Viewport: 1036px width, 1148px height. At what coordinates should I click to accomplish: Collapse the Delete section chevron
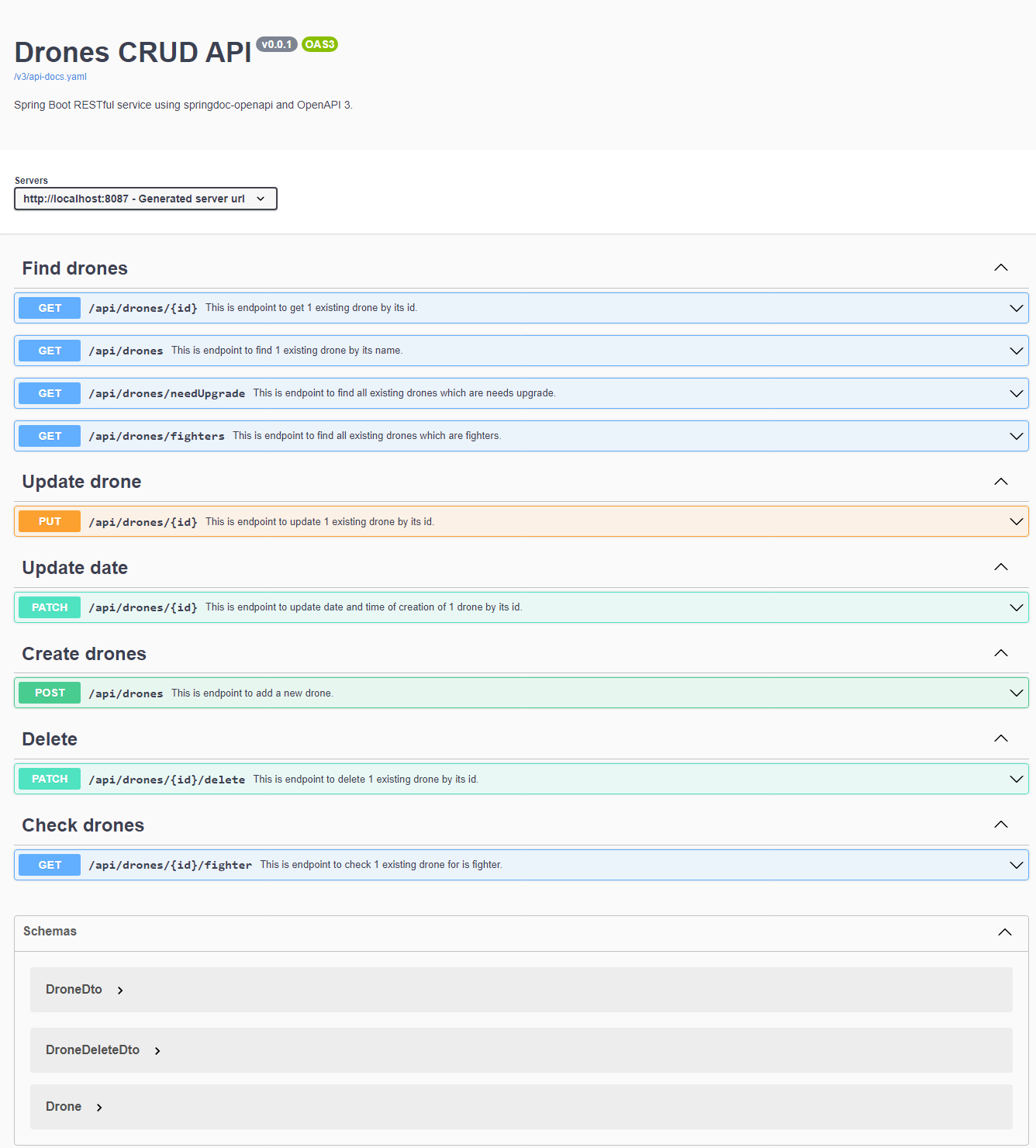(x=1001, y=738)
